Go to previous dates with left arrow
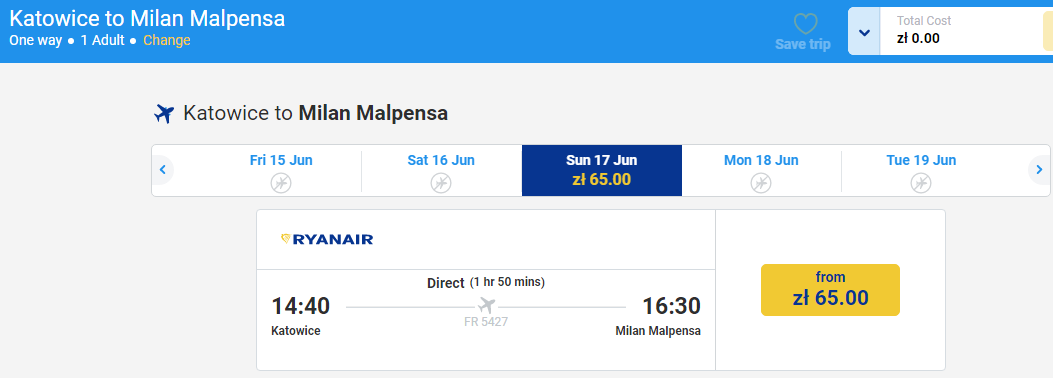The image size is (1053, 378). [x=163, y=170]
